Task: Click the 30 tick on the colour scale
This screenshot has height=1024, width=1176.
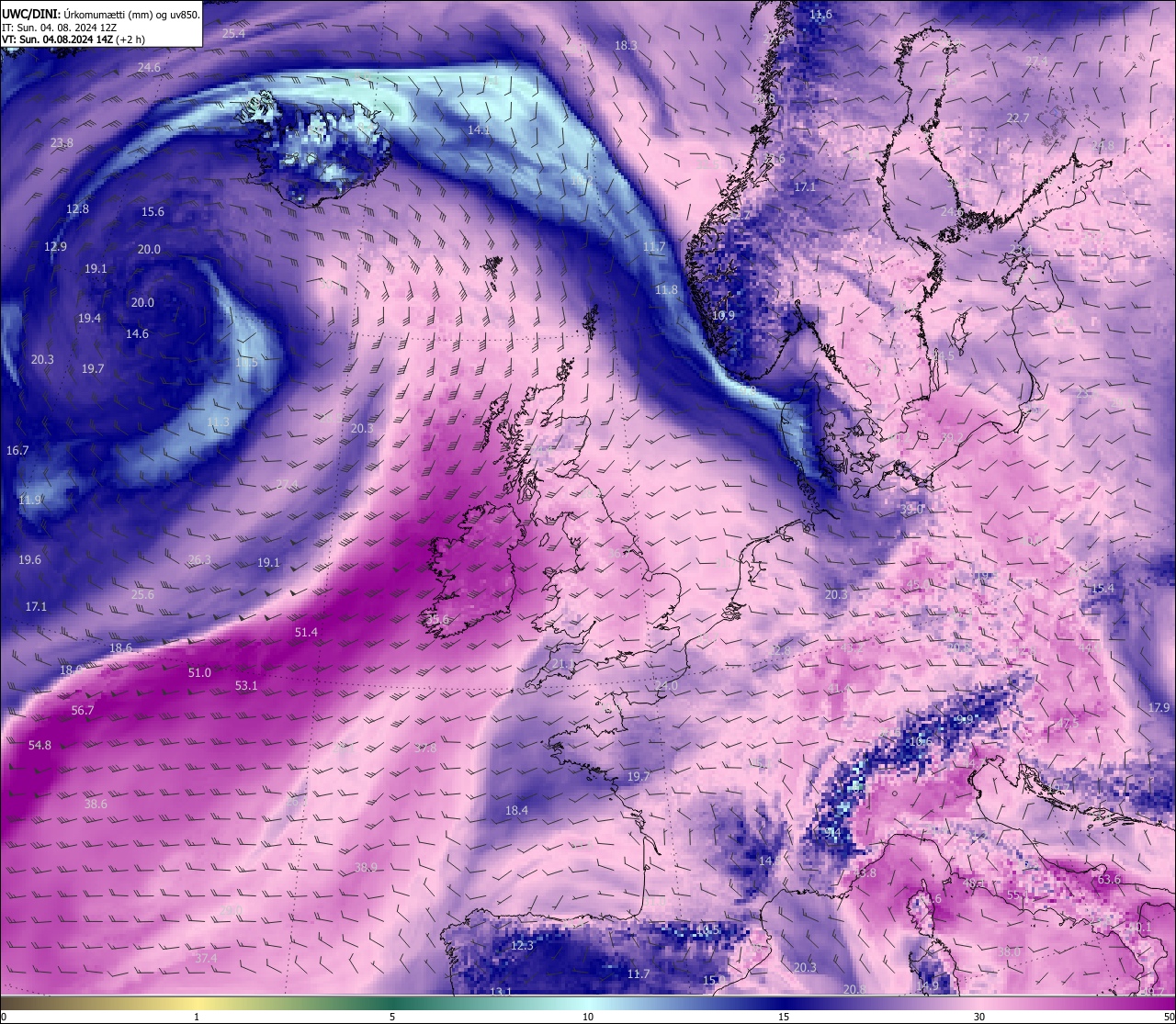Action: tap(979, 1017)
